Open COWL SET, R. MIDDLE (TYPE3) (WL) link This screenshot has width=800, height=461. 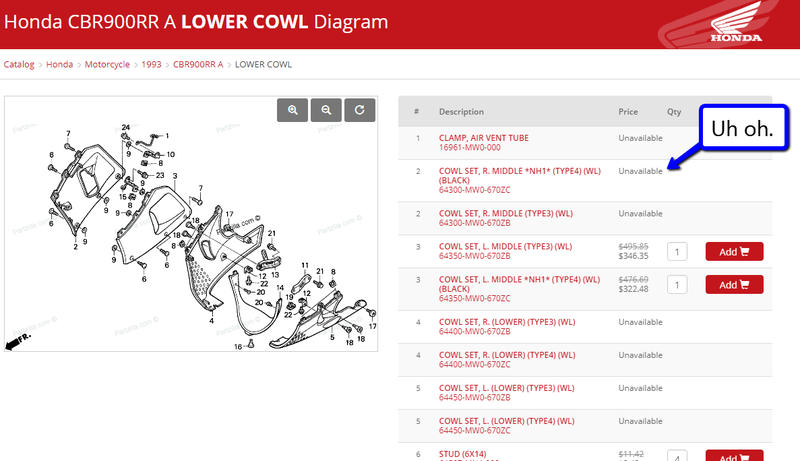(x=506, y=213)
